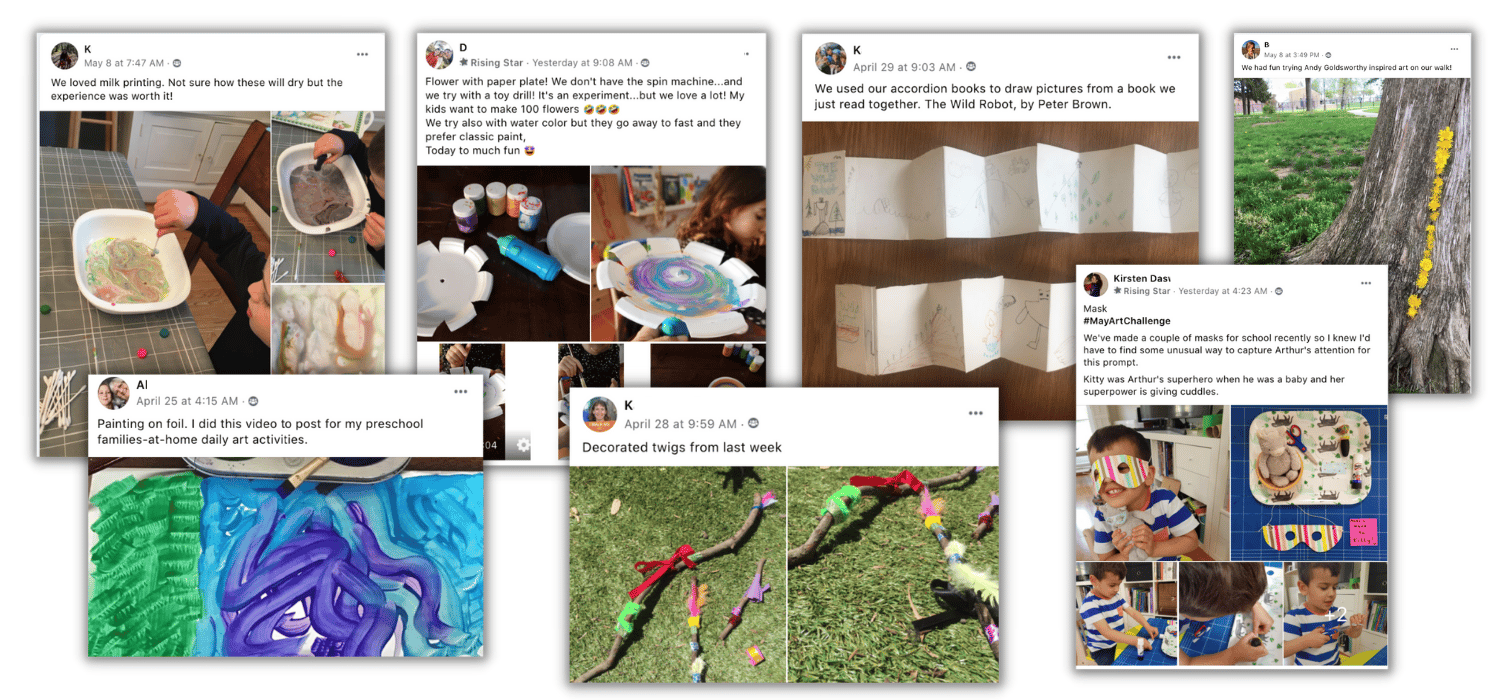Open the +2 more photos thumbnail
This screenshot has height=700, width=1500.
(1335, 614)
